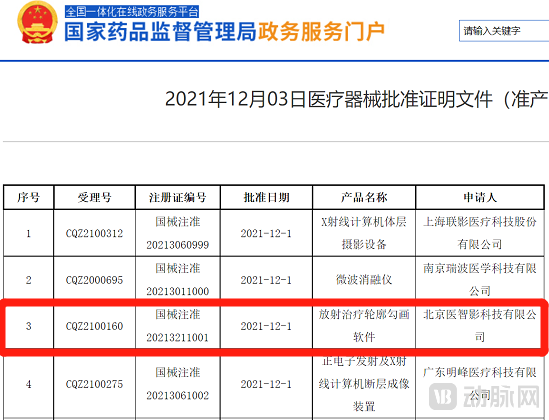Click the 批准日期 column header

(266, 198)
